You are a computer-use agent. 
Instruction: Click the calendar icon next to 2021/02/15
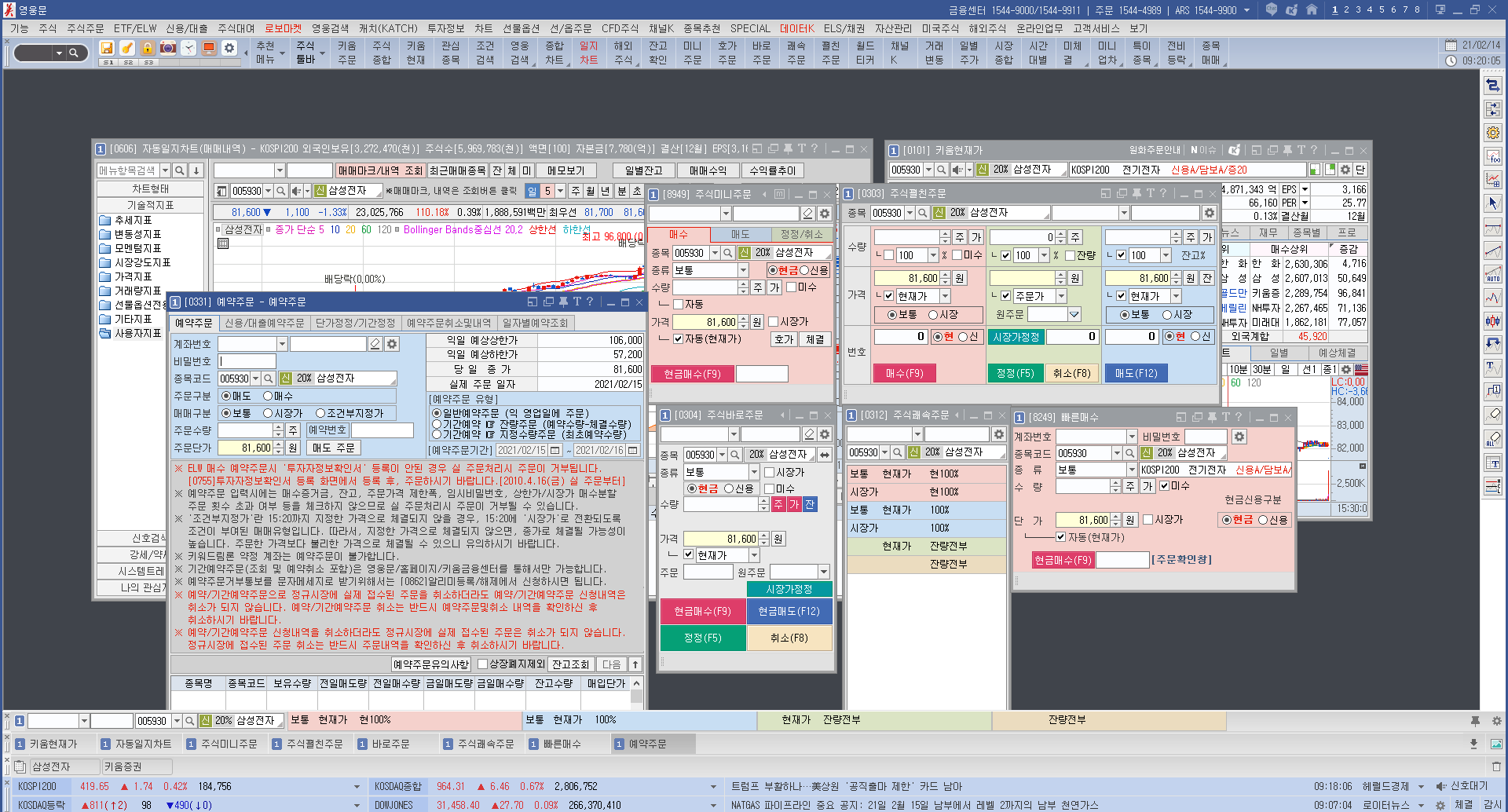555,450
